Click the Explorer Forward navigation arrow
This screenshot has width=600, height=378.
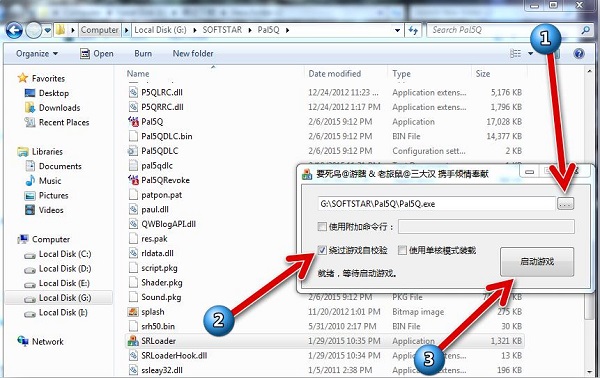[34, 30]
